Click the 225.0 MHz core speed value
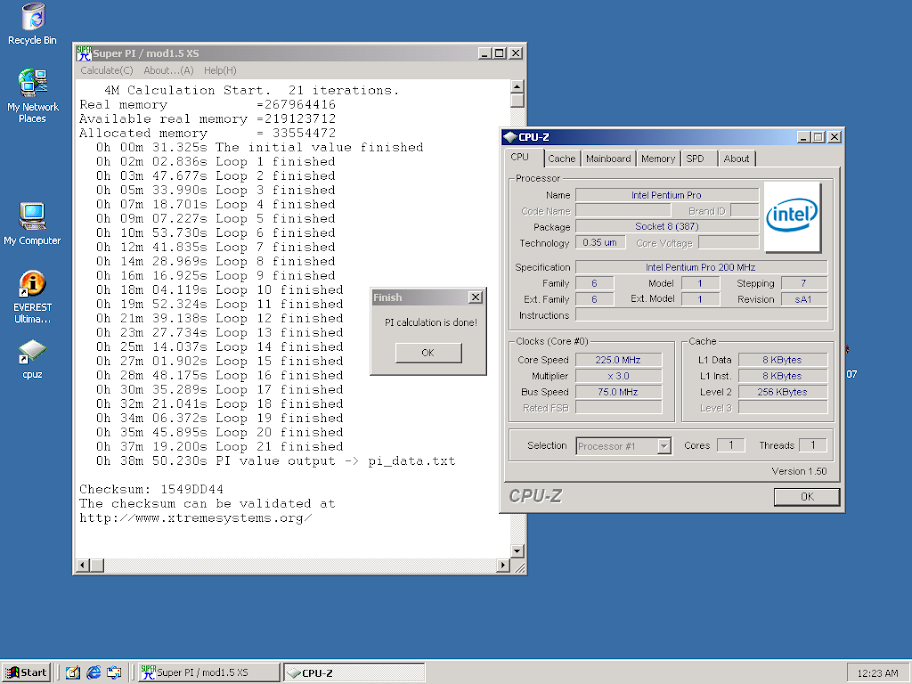The height and width of the screenshot is (684, 912). pos(618,359)
